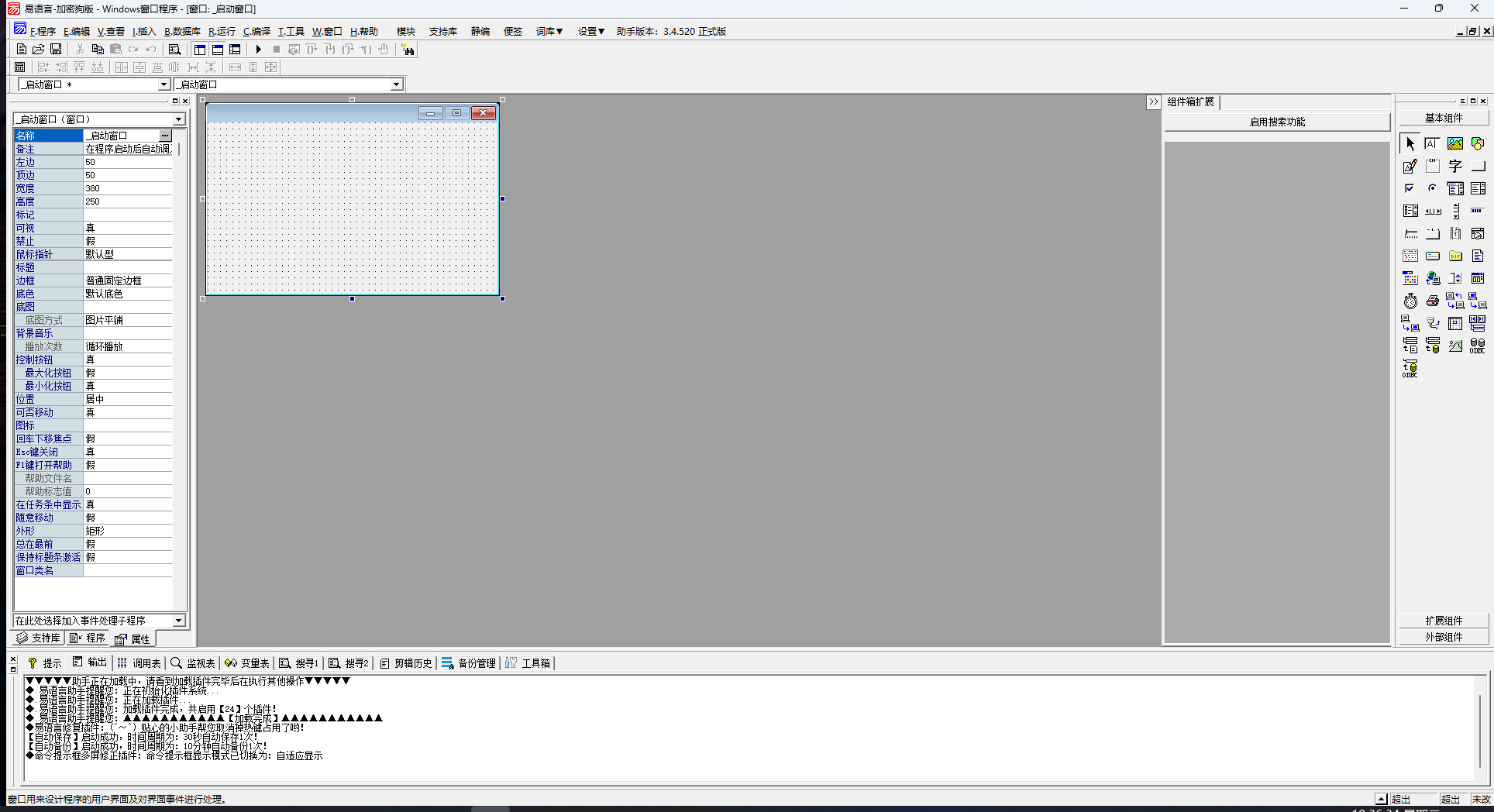Click the Save floppy disk toolbar icon

(x=56, y=50)
